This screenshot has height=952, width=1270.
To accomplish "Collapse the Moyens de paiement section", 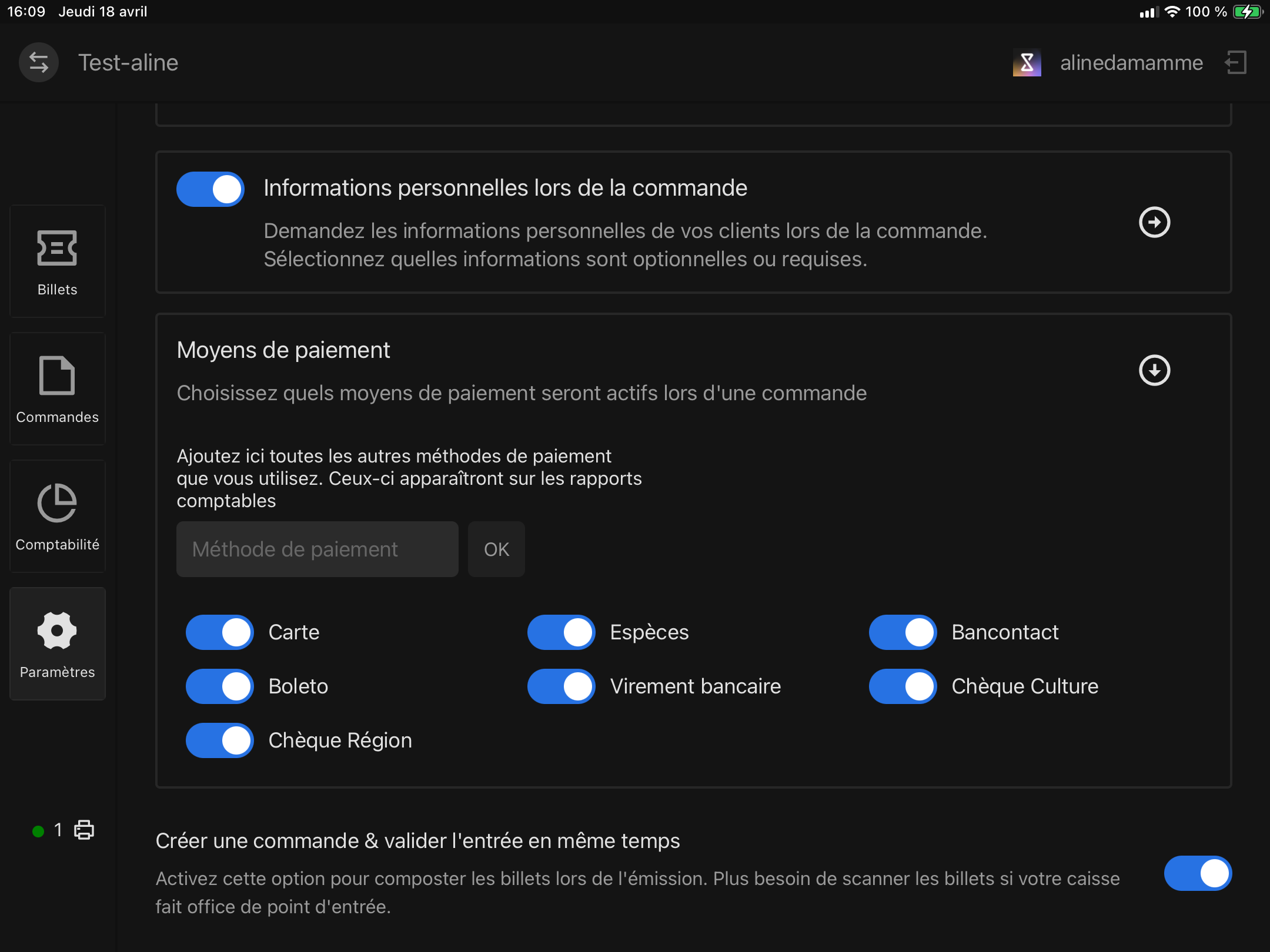I will (1155, 370).
